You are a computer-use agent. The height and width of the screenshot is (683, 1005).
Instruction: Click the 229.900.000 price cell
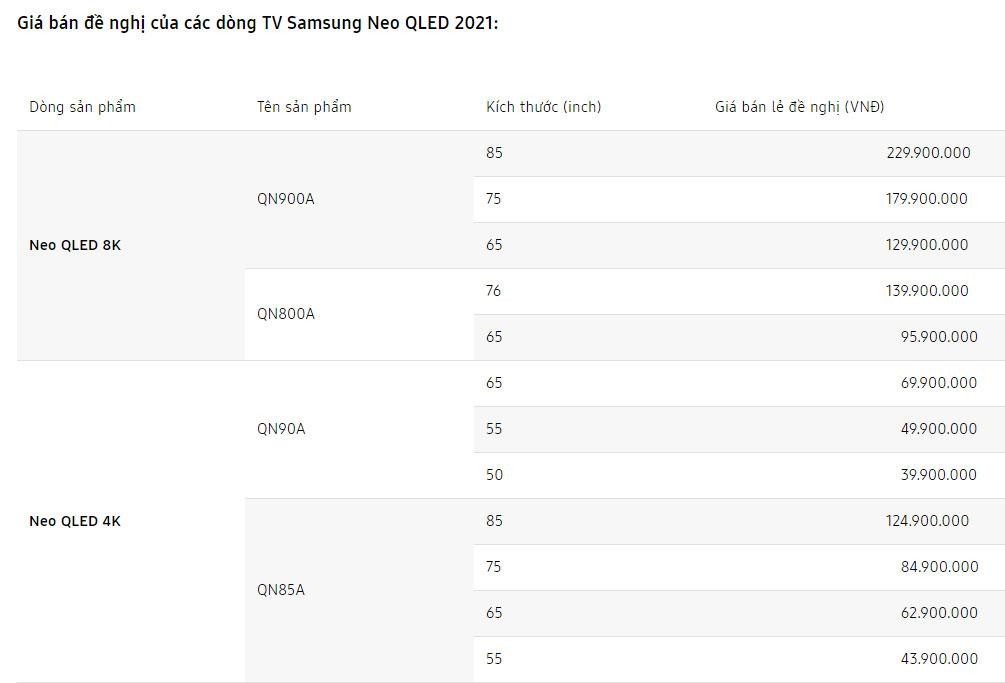pyautogui.click(x=928, y=153)
